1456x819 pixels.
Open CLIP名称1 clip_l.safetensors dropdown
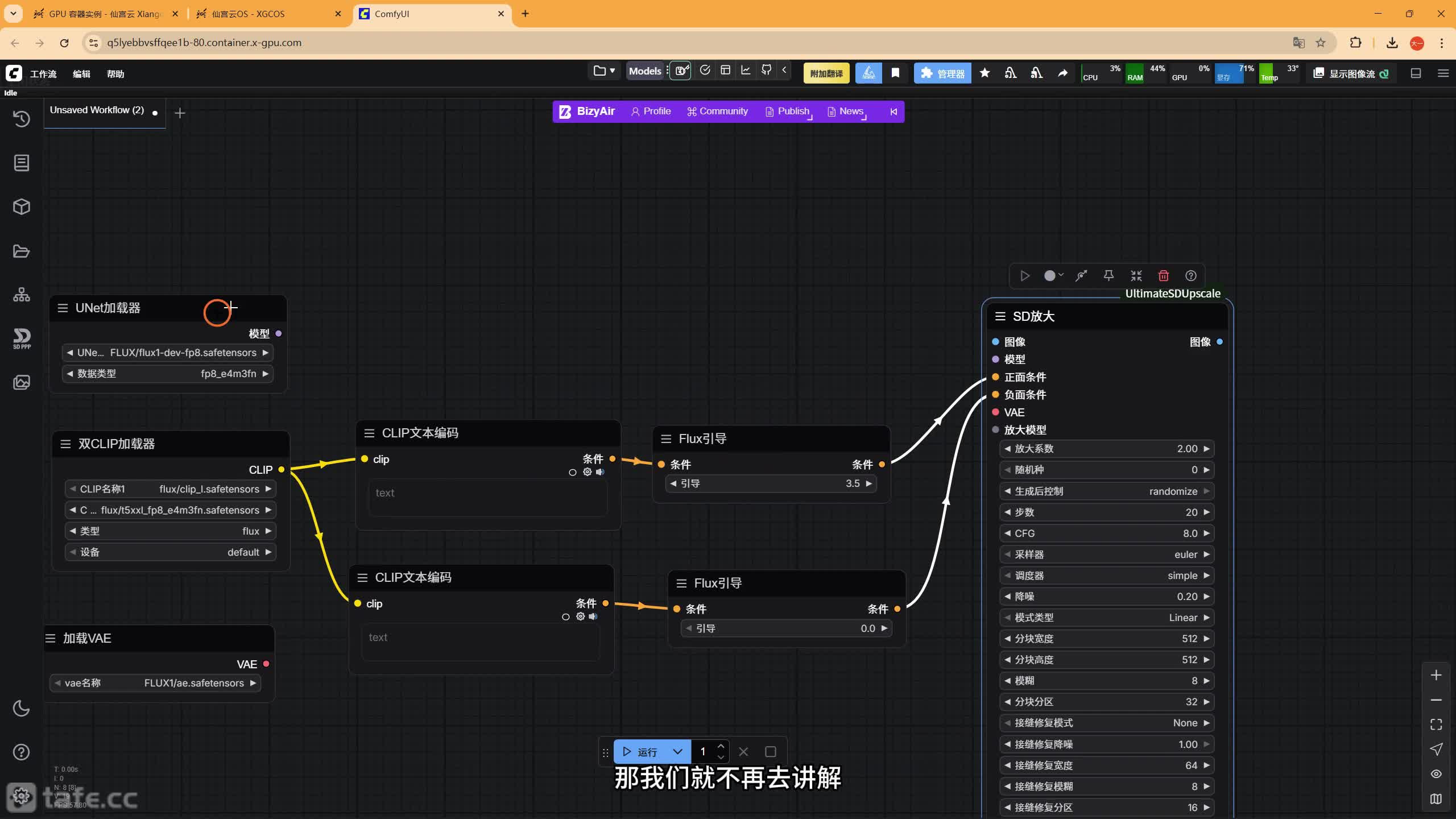point(170,489)
